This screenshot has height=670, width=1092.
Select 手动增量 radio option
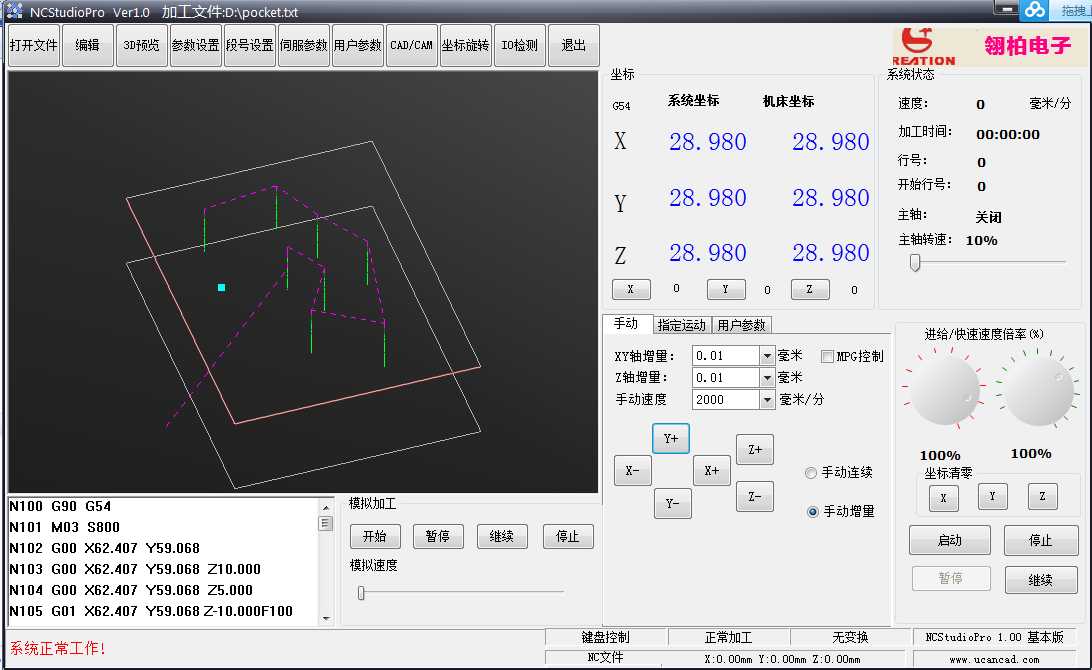(x=812, y=512)
